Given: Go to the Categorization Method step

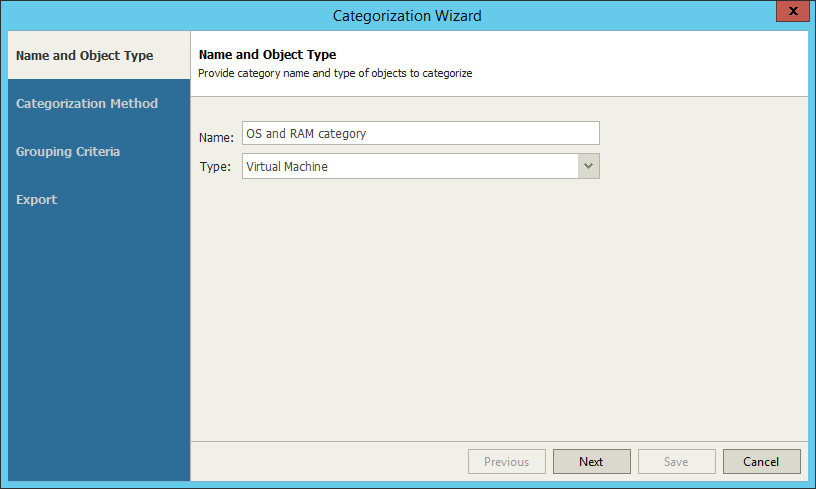Looking at the screenshot, I should 87,104.
